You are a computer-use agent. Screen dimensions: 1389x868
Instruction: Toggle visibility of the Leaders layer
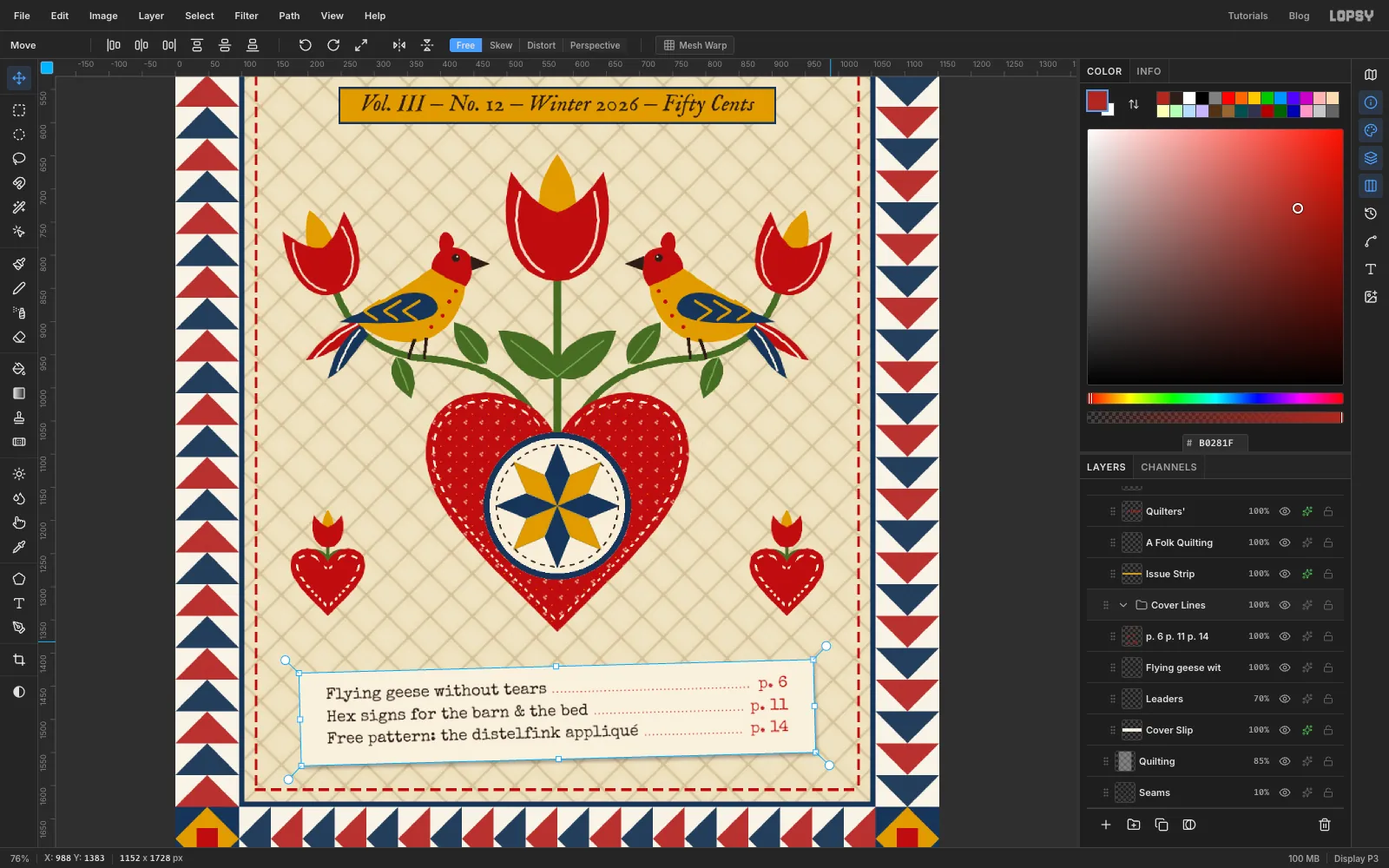point(1285,699)
